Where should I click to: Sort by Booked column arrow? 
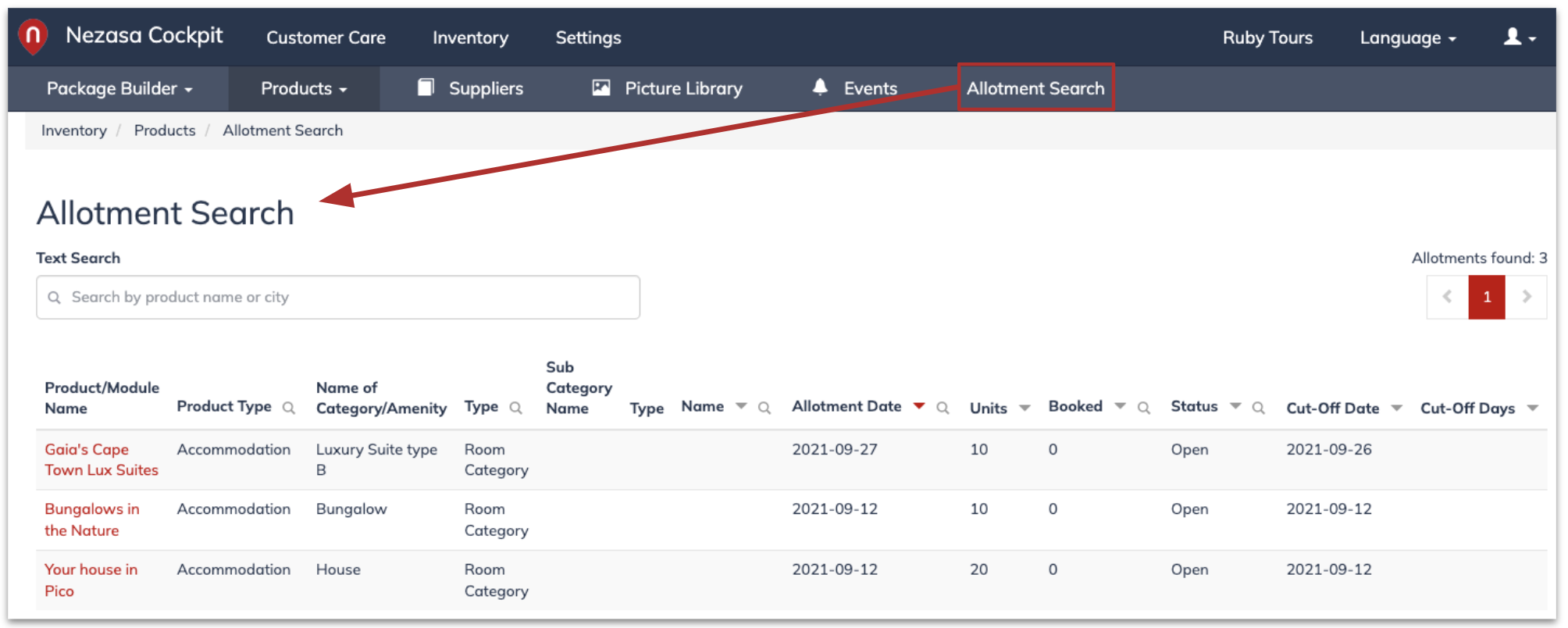click(x=1120, y=406)
